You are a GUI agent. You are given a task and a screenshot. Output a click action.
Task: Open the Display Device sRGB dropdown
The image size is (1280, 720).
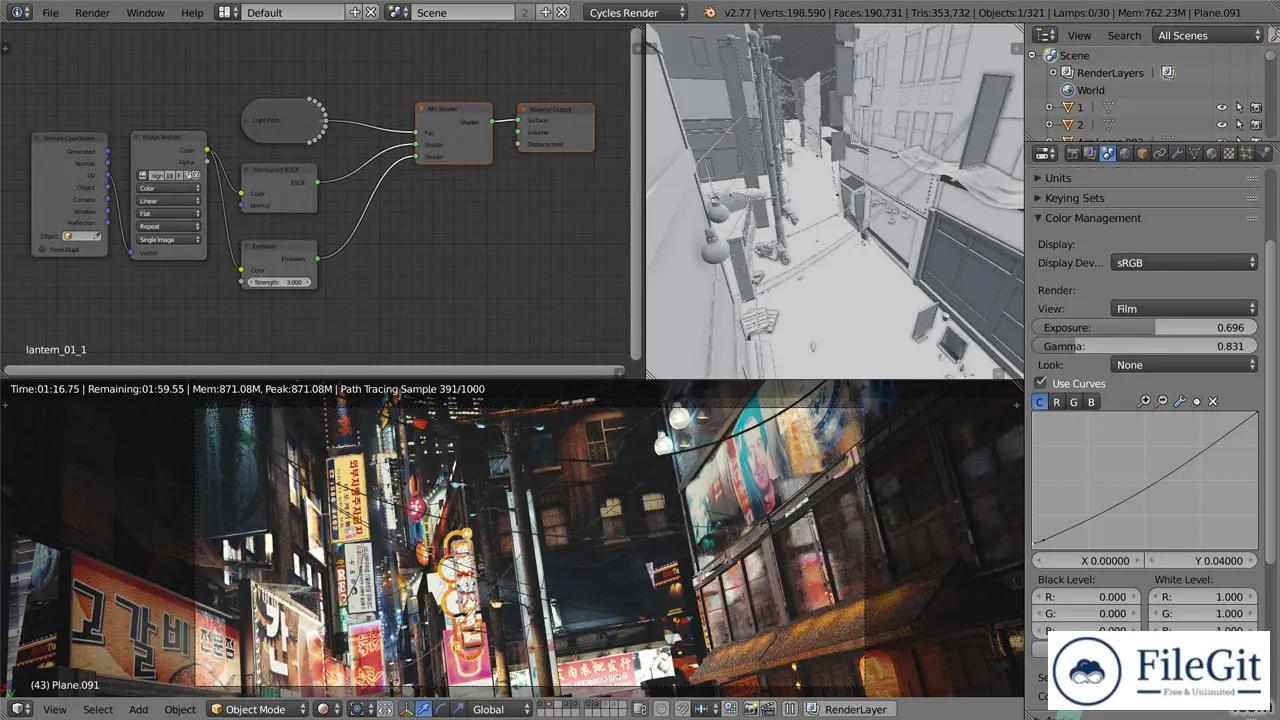point(1184,263)
